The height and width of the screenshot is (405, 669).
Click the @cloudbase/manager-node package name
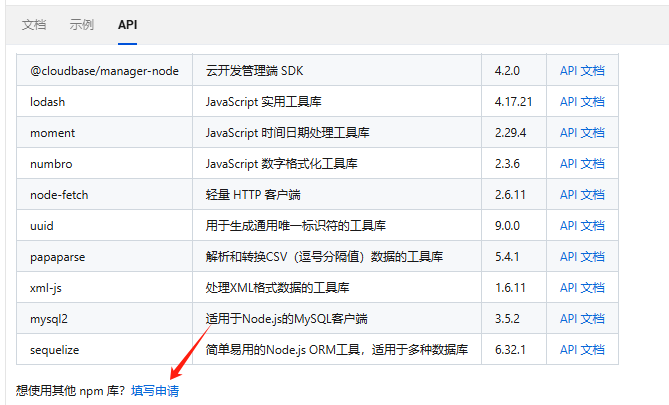tap(104, 70)
